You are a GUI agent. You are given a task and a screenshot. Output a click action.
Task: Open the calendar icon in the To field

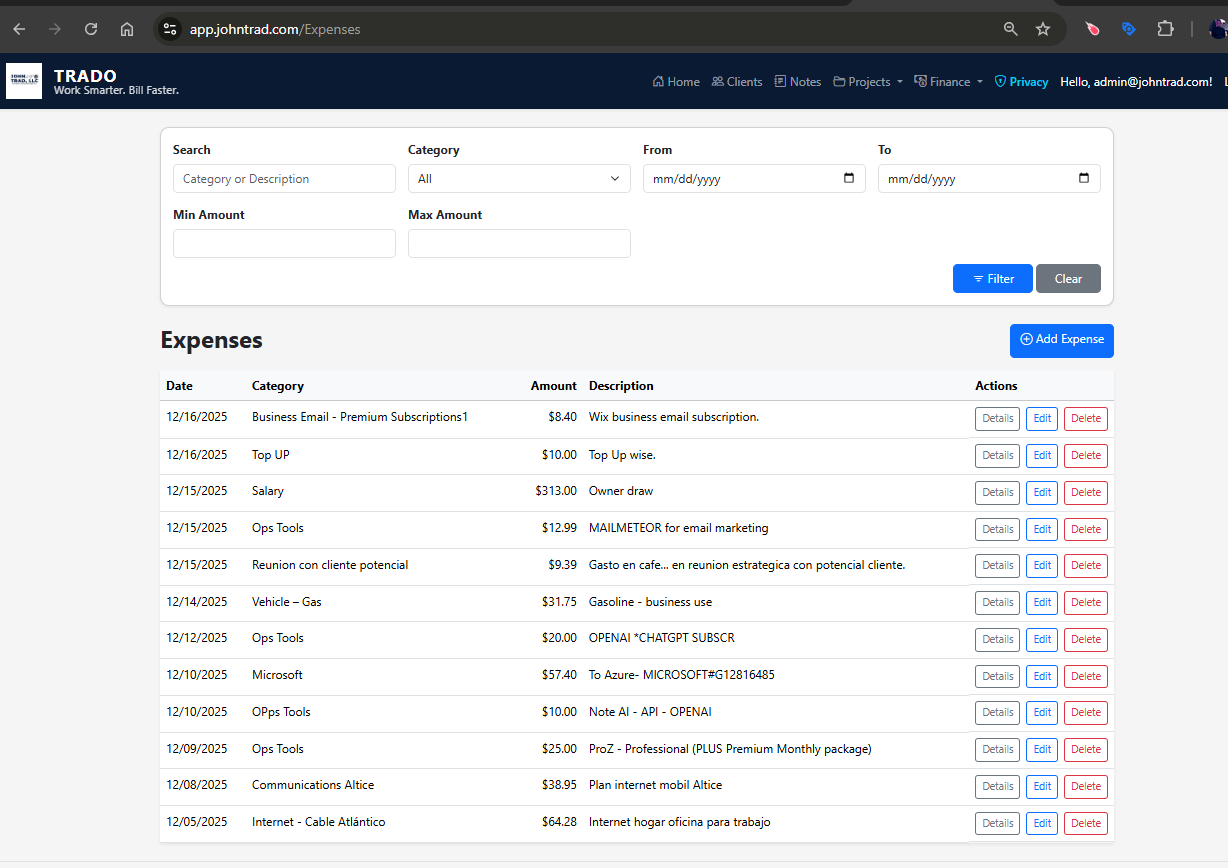tap(1084, 178)
